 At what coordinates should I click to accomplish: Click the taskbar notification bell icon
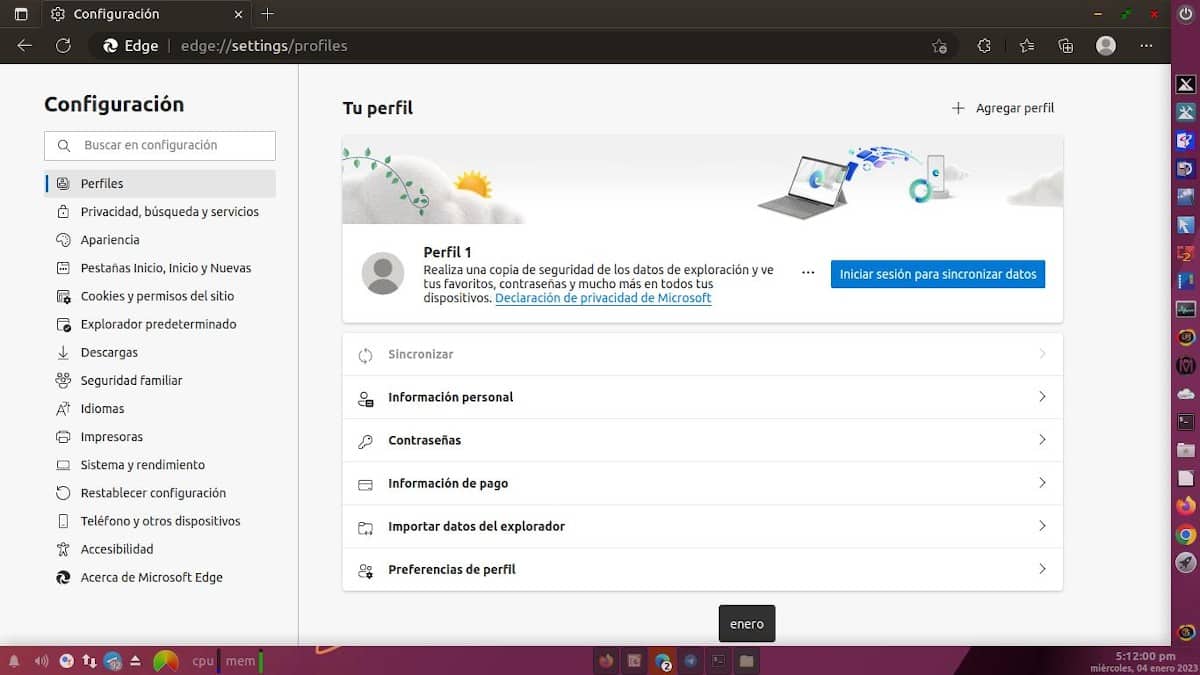click(14, 661)
